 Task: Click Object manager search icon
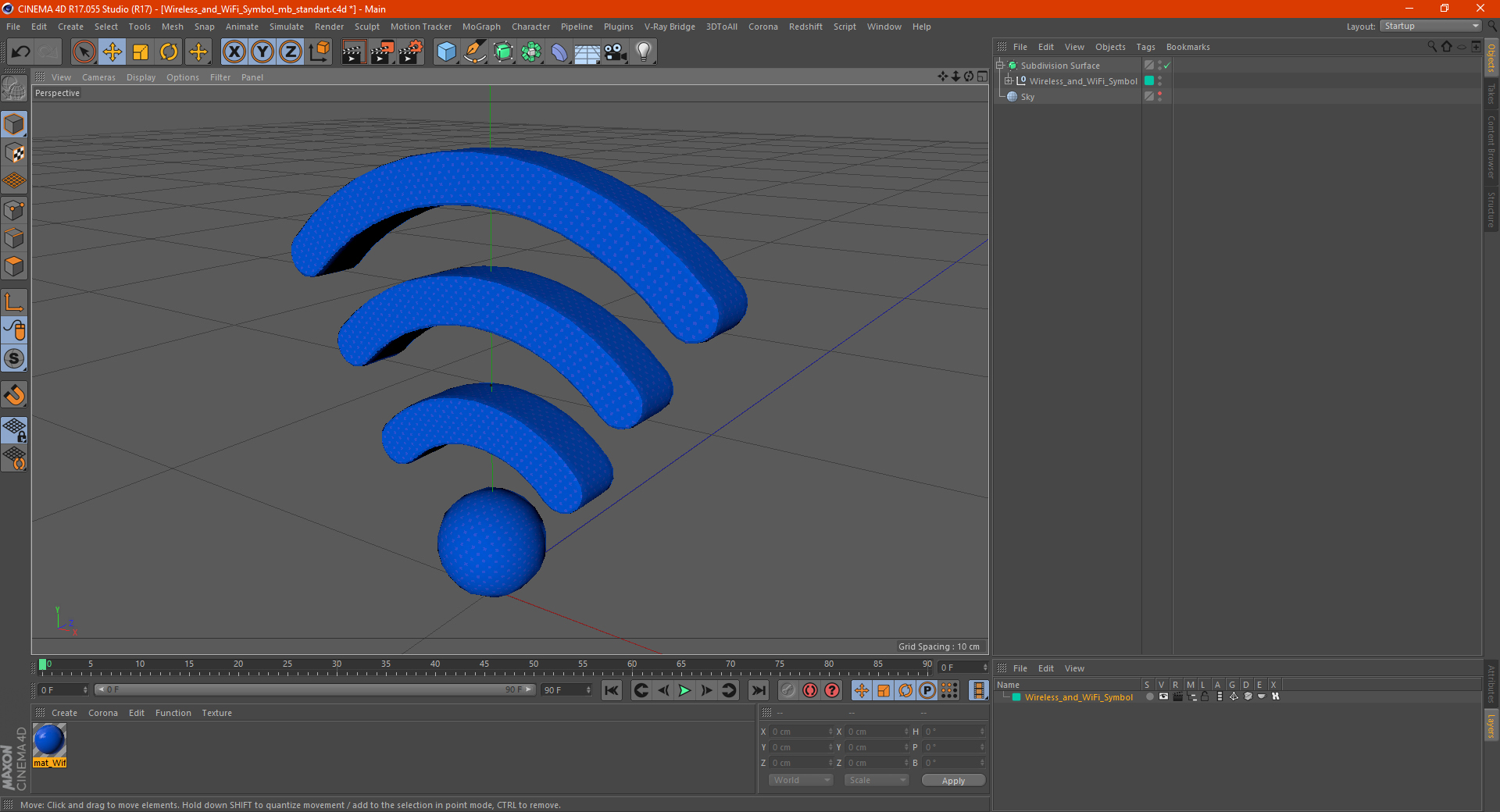click(1431, 47)
